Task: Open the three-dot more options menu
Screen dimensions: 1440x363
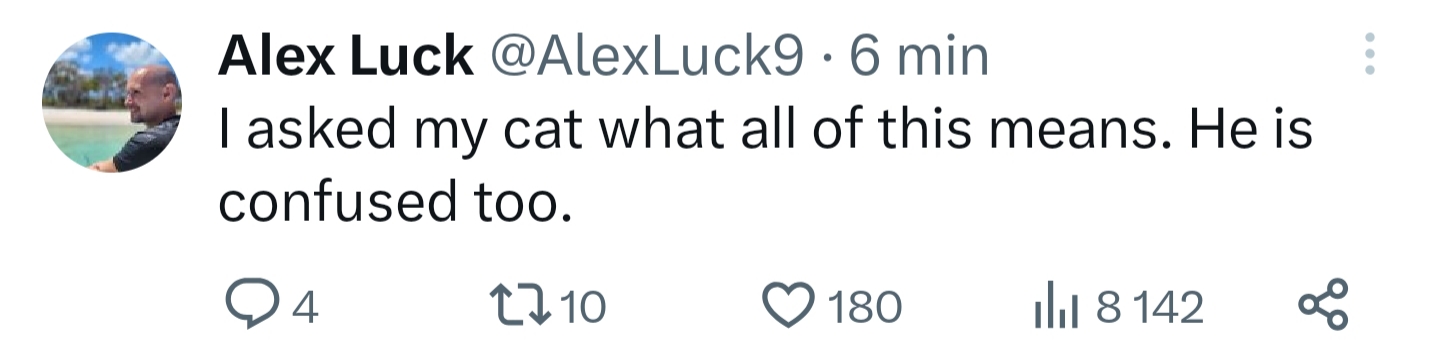Action: 1370,54
